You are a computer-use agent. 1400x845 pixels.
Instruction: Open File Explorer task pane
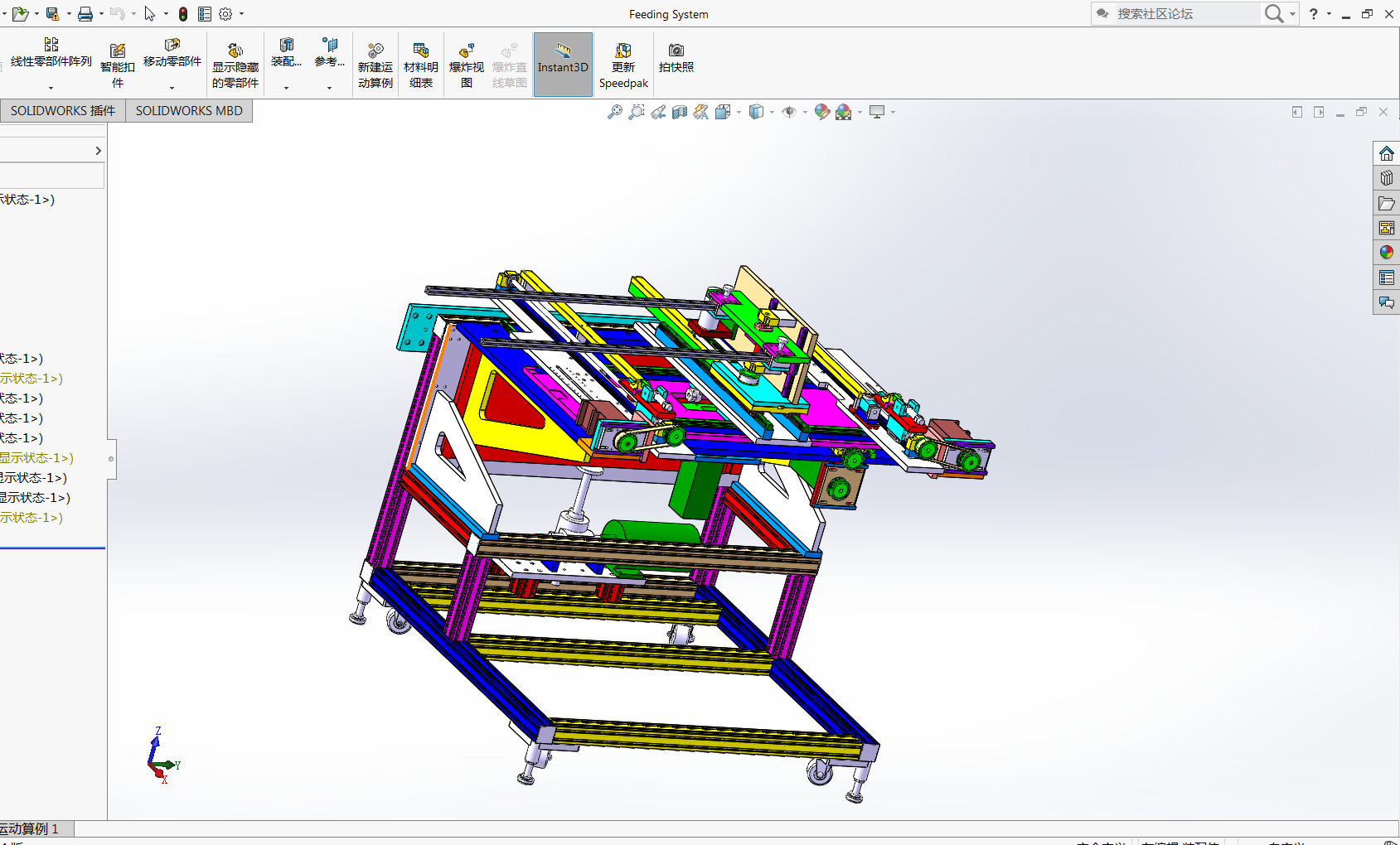point(1387,203)
